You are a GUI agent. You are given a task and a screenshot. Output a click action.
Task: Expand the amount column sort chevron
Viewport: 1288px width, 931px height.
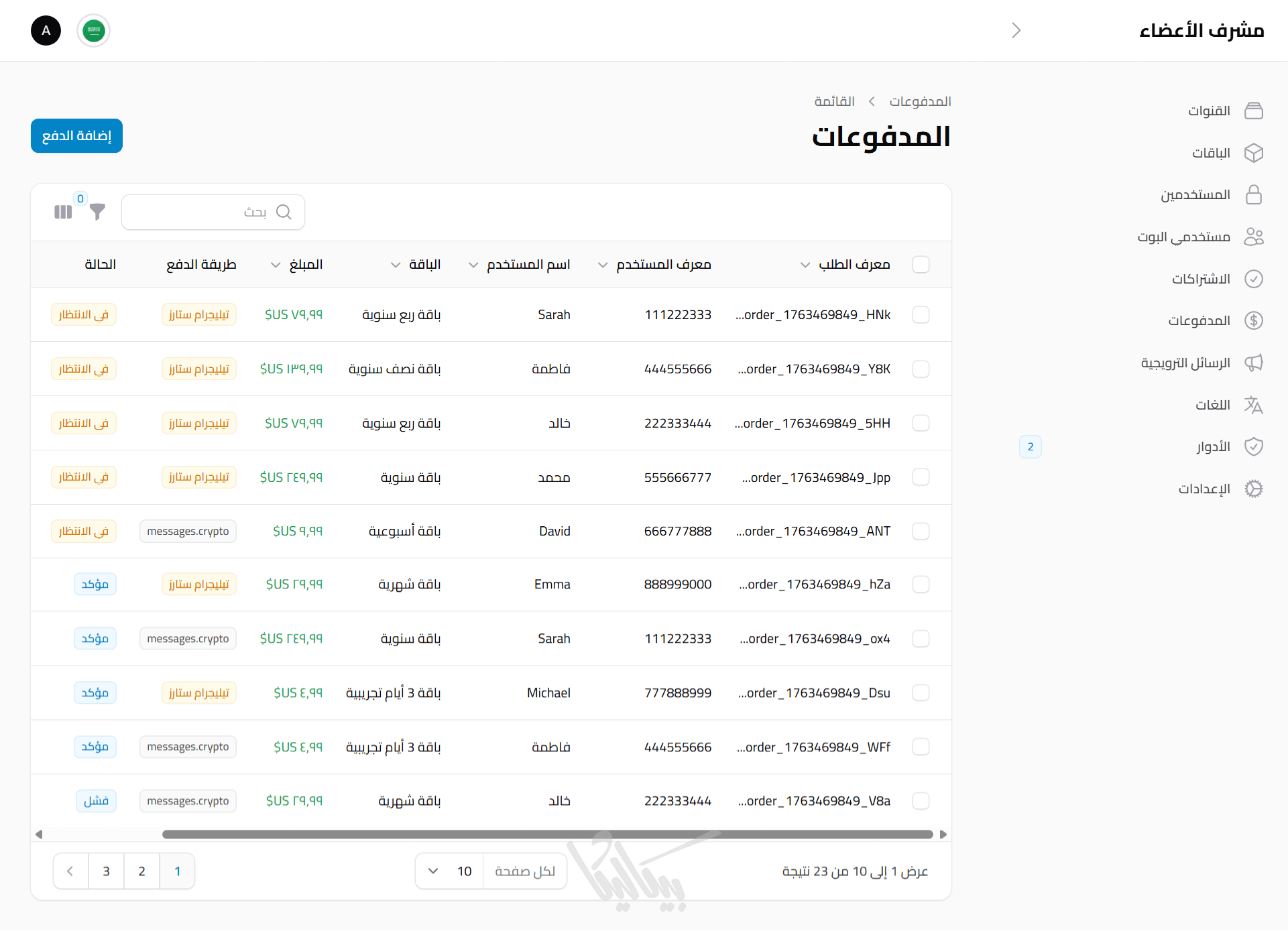coord(276,265)
